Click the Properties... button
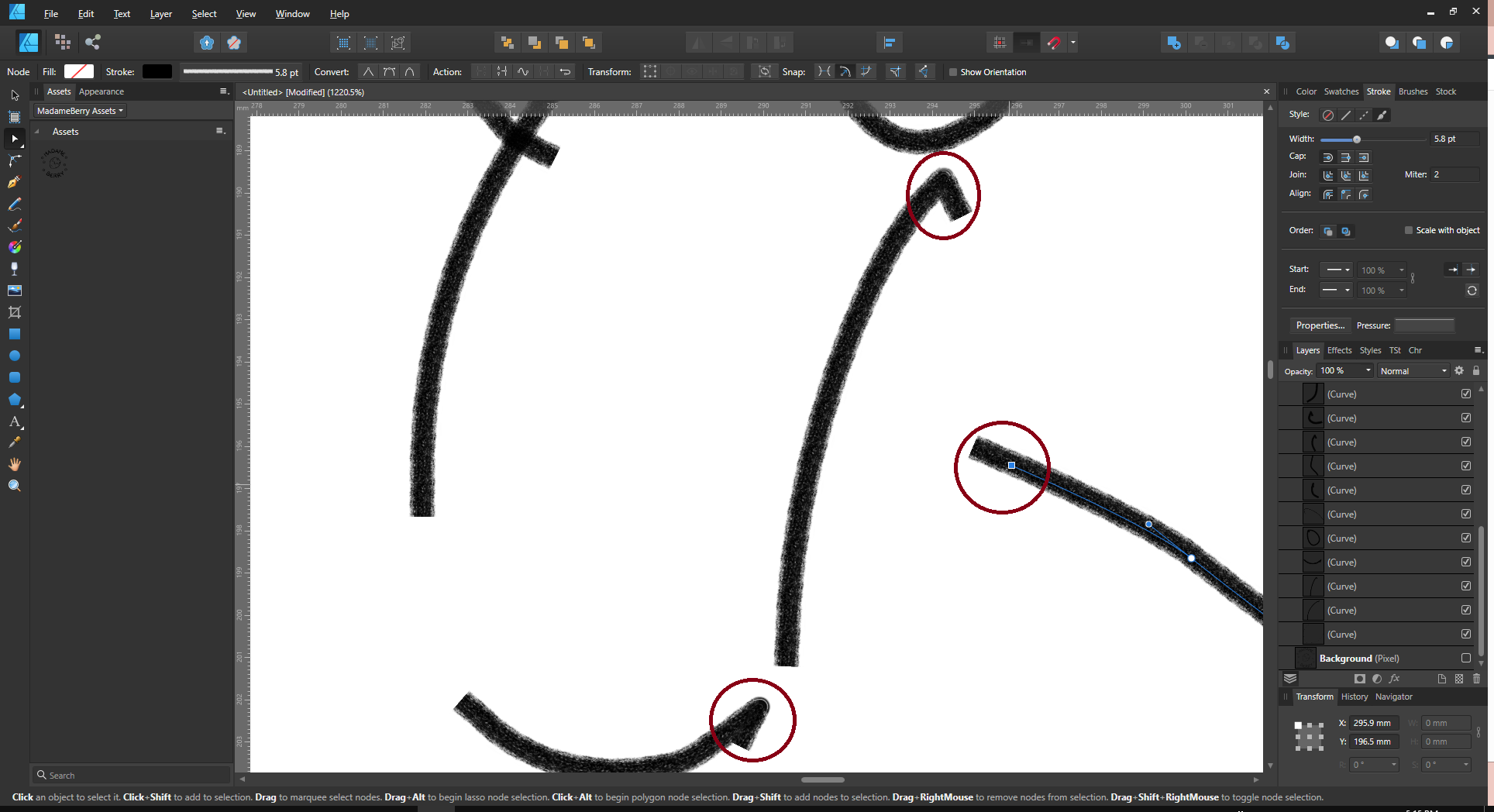1494x812 pixels. [1320, 325]
